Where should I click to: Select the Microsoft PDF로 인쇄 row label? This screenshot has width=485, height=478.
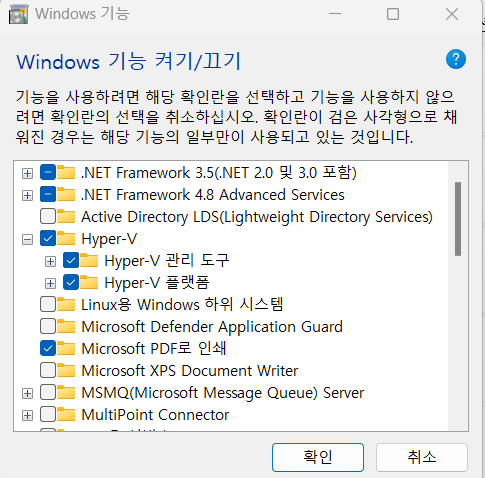coord(154,349)
